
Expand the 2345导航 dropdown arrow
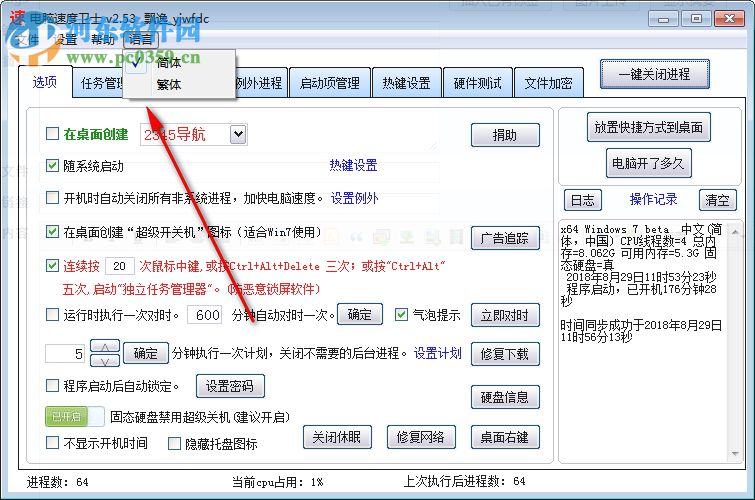(x=238, y=134)
